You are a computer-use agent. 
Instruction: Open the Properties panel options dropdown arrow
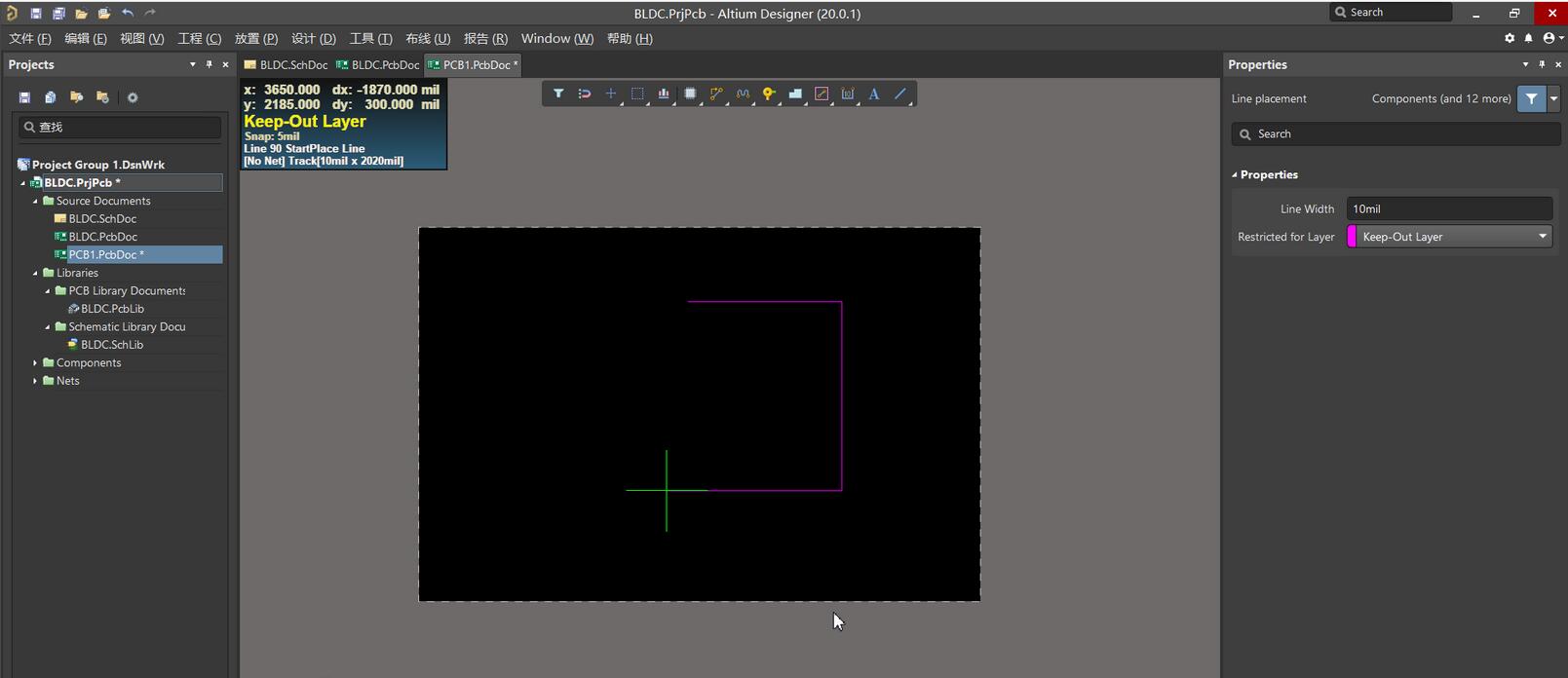pos(1525,64)
